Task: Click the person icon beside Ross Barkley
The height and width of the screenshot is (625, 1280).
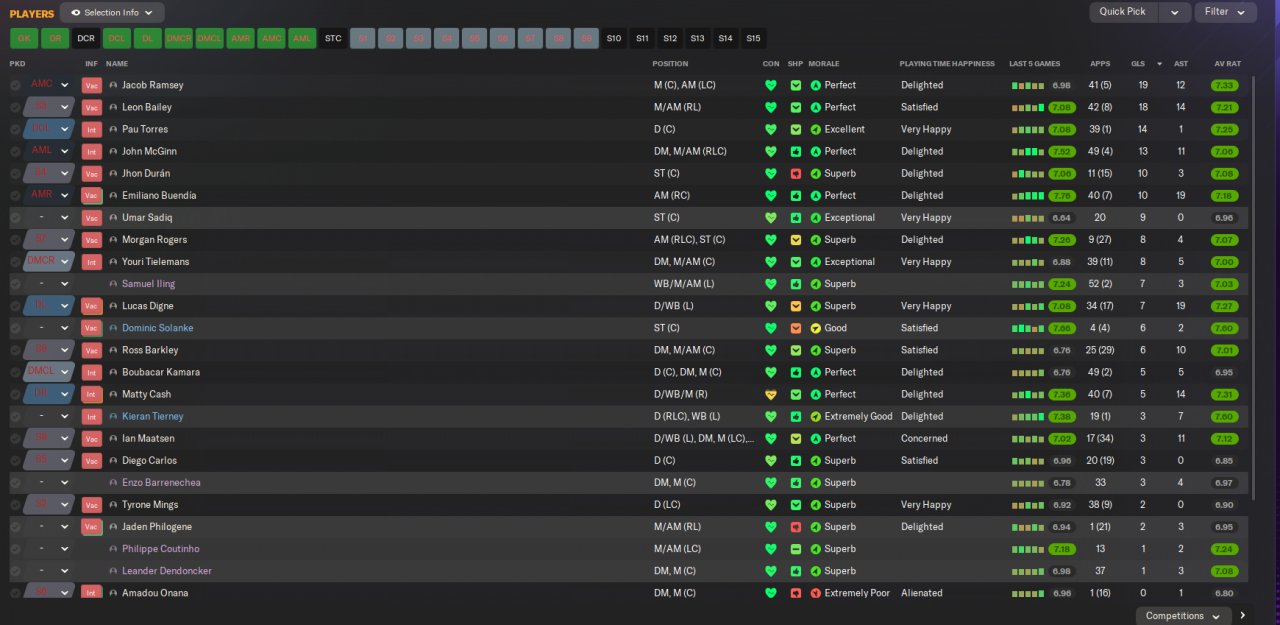Action: [113, 350]
